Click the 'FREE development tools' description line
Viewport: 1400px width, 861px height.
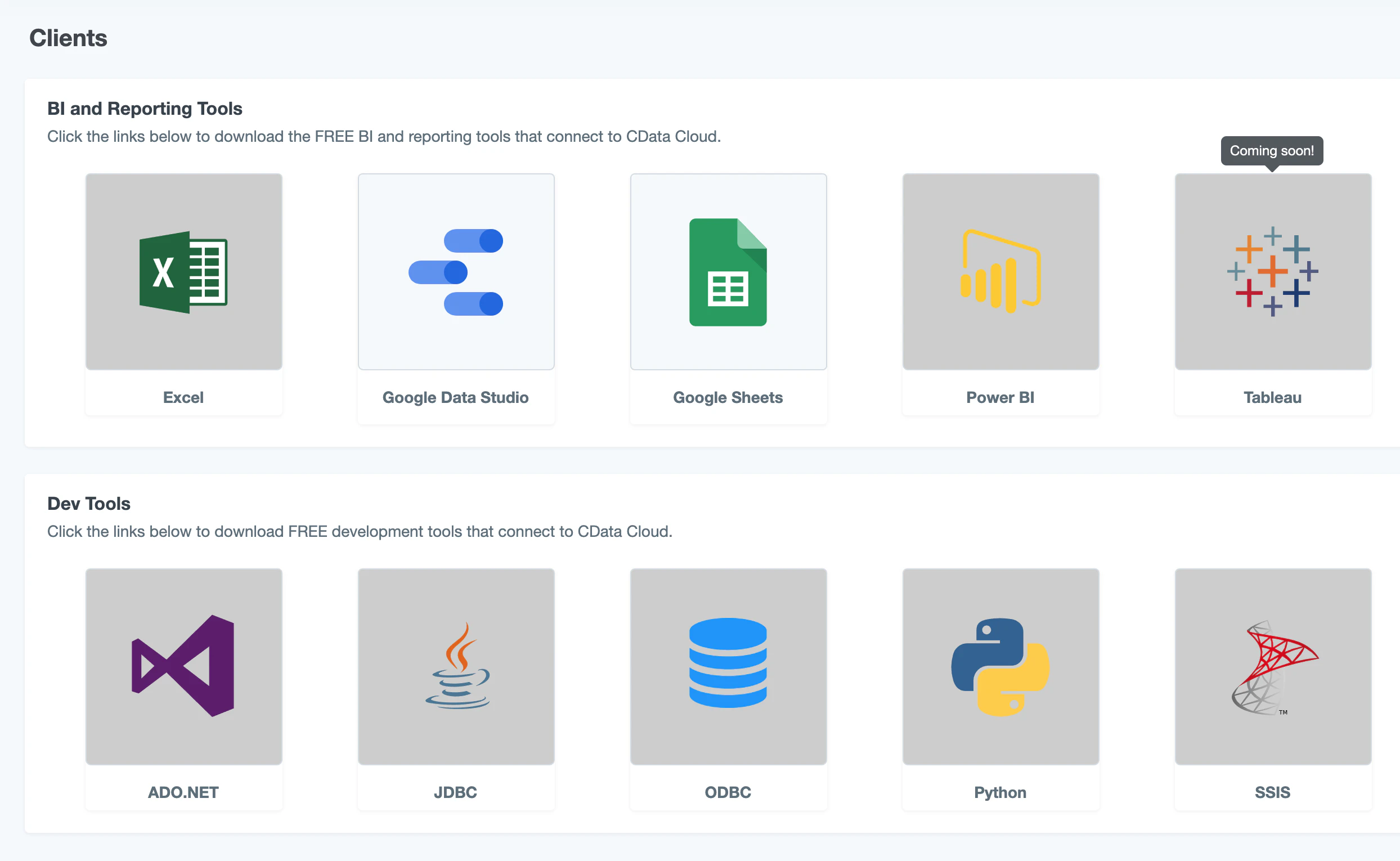pyautogui.click(x=360, y=531)
